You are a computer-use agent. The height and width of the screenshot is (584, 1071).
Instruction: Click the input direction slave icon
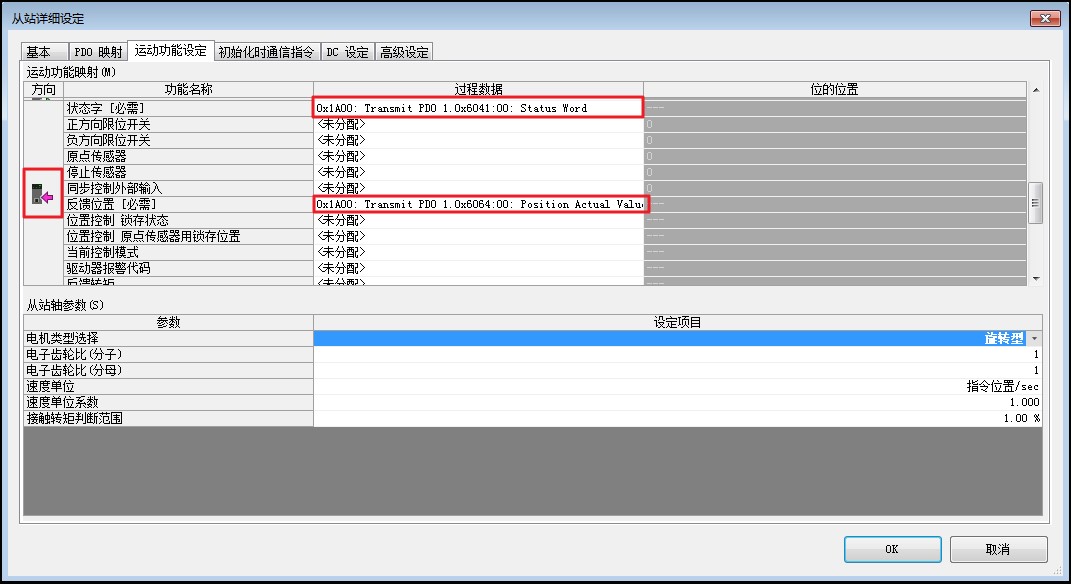click(x=42, y=196)
